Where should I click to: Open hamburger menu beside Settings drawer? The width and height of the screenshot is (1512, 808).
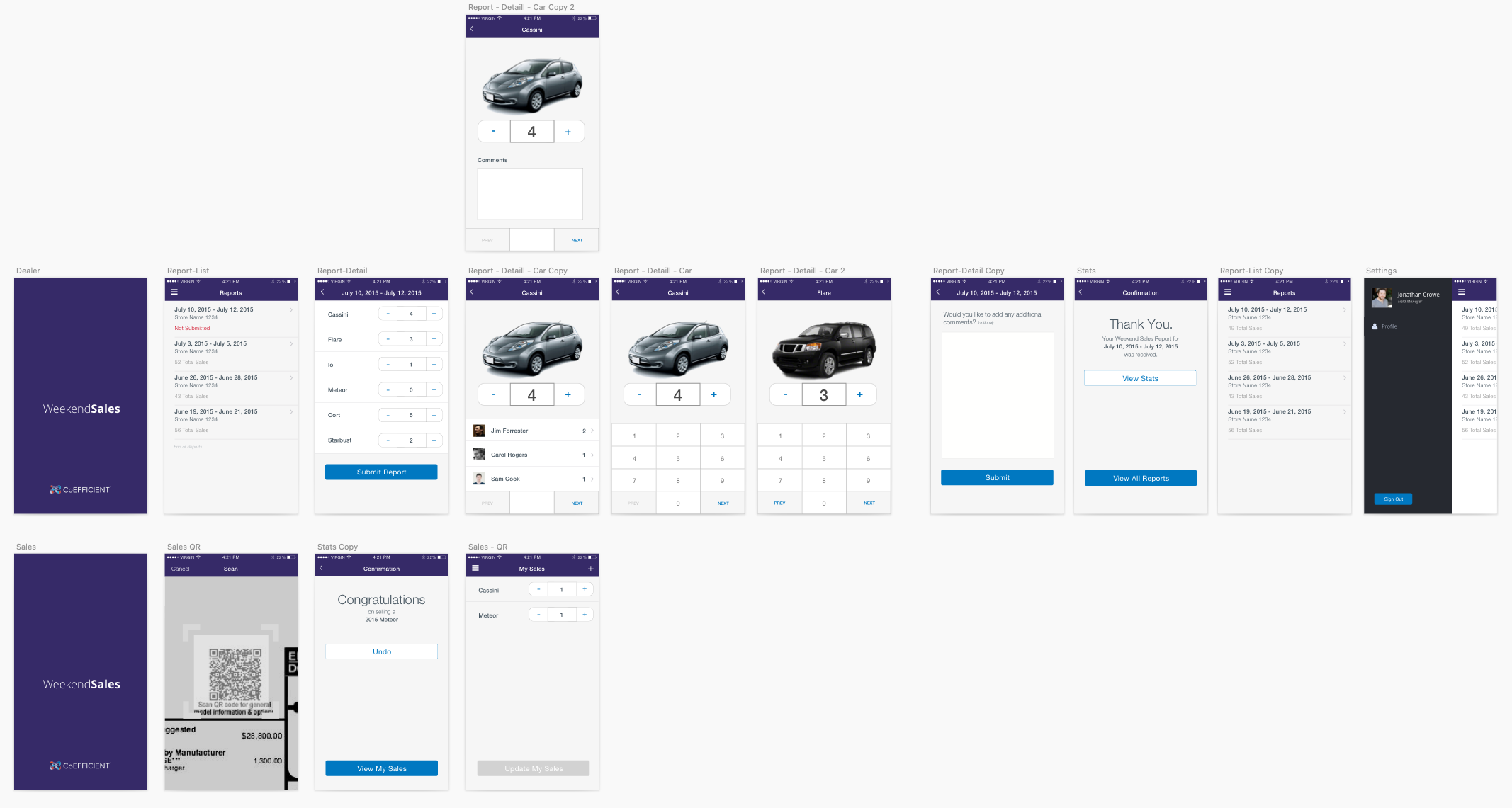tap(1461, 292)
